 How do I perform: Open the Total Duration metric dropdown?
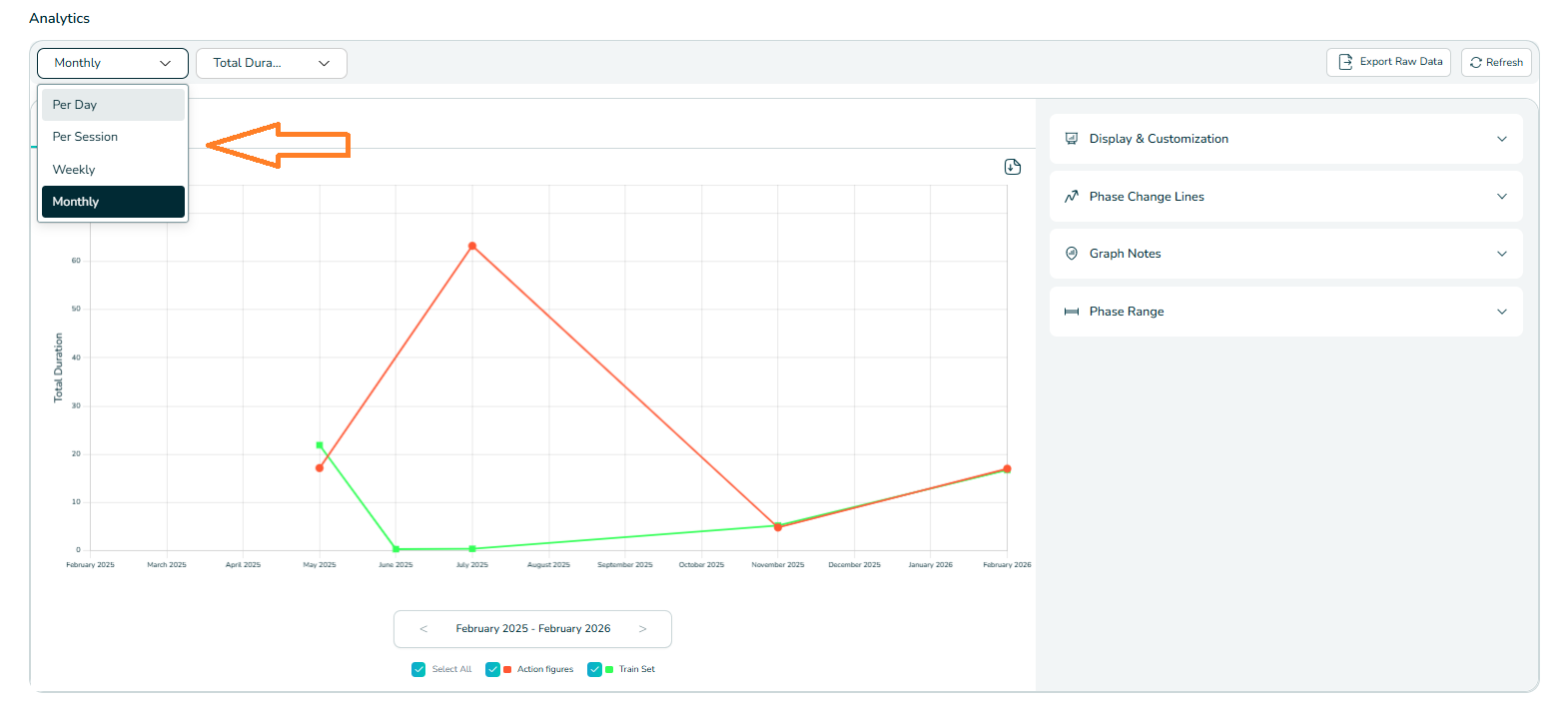click(271, 63)
